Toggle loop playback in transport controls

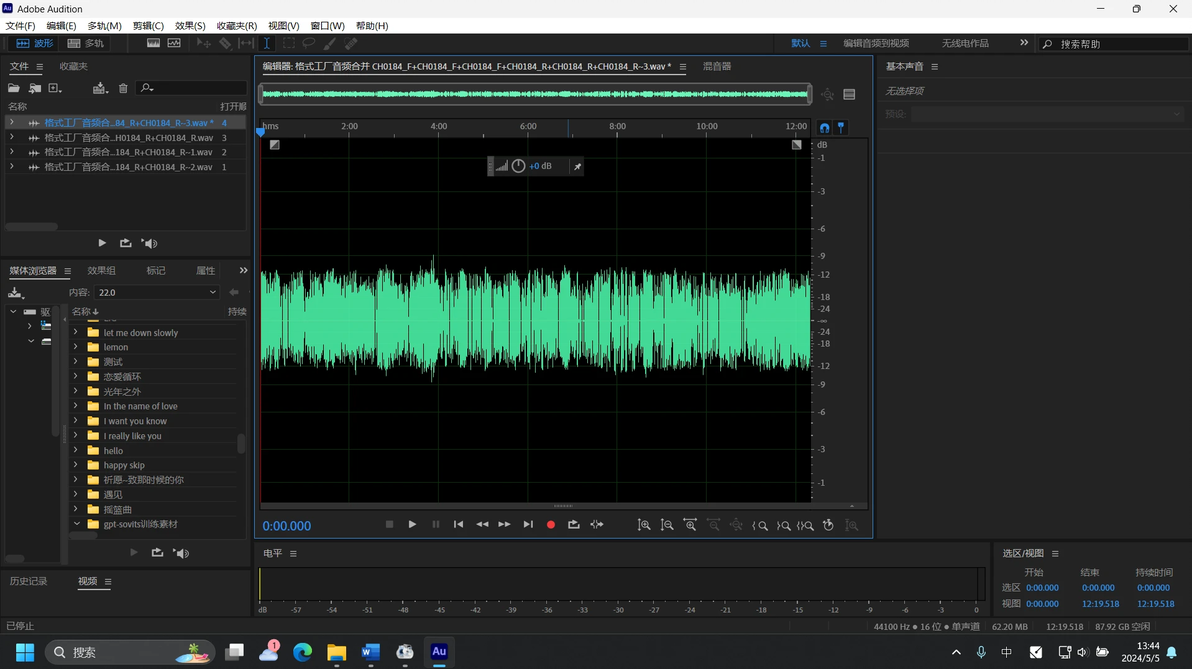pos(573,525)
